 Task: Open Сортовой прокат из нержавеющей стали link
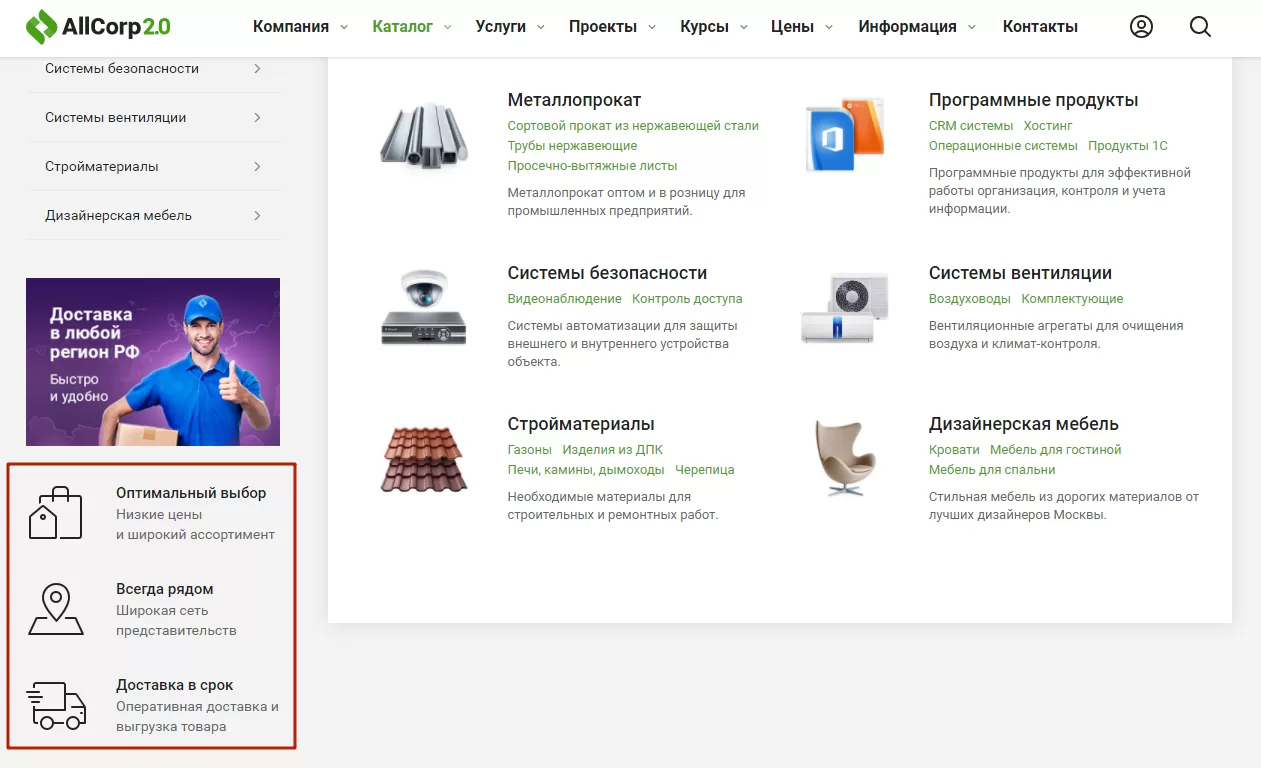(633, 126)
